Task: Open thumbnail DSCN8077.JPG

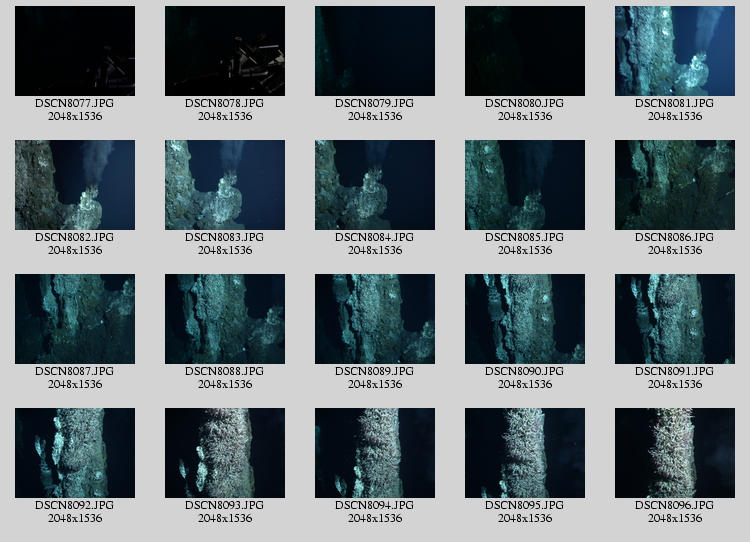Action: pyautogui.click(x=75, y=51)
